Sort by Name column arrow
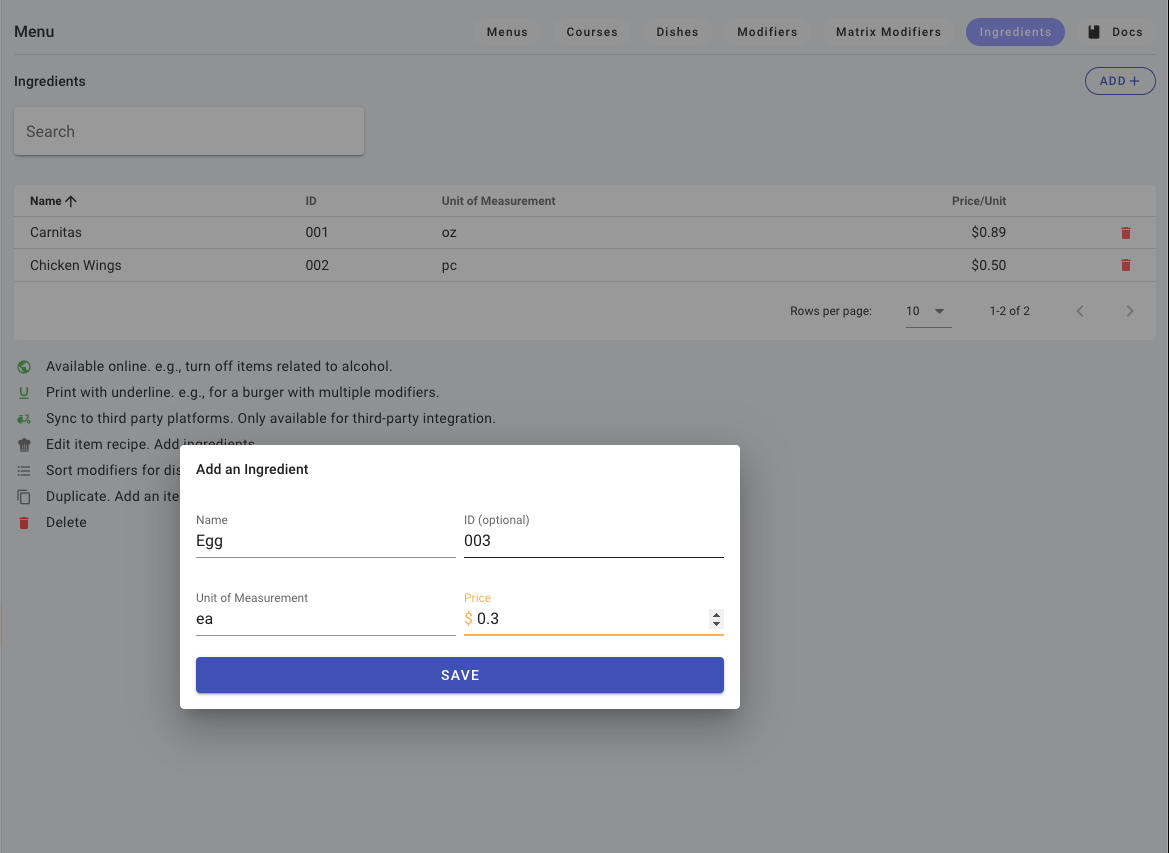Screen dimensions: 1169x853 coord(71,201)
